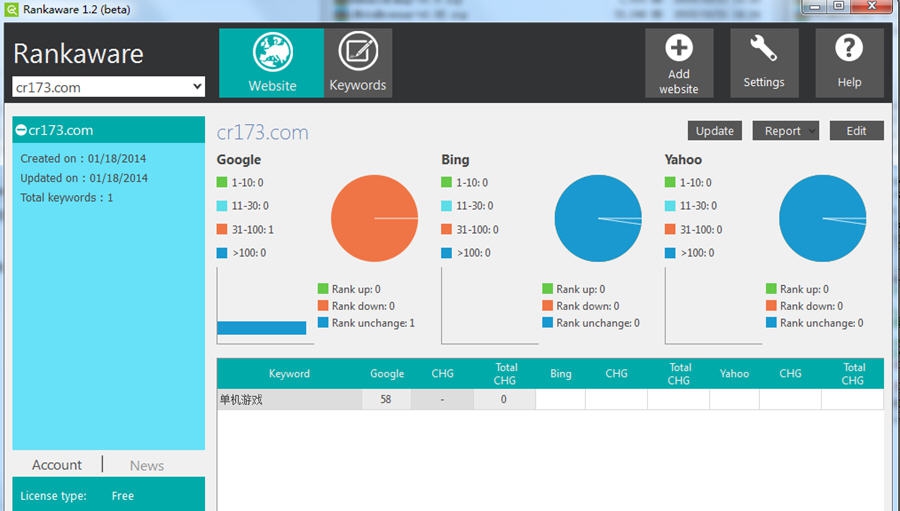
Task: Click the Yahoo pie chart
Action: coord(823,218)
